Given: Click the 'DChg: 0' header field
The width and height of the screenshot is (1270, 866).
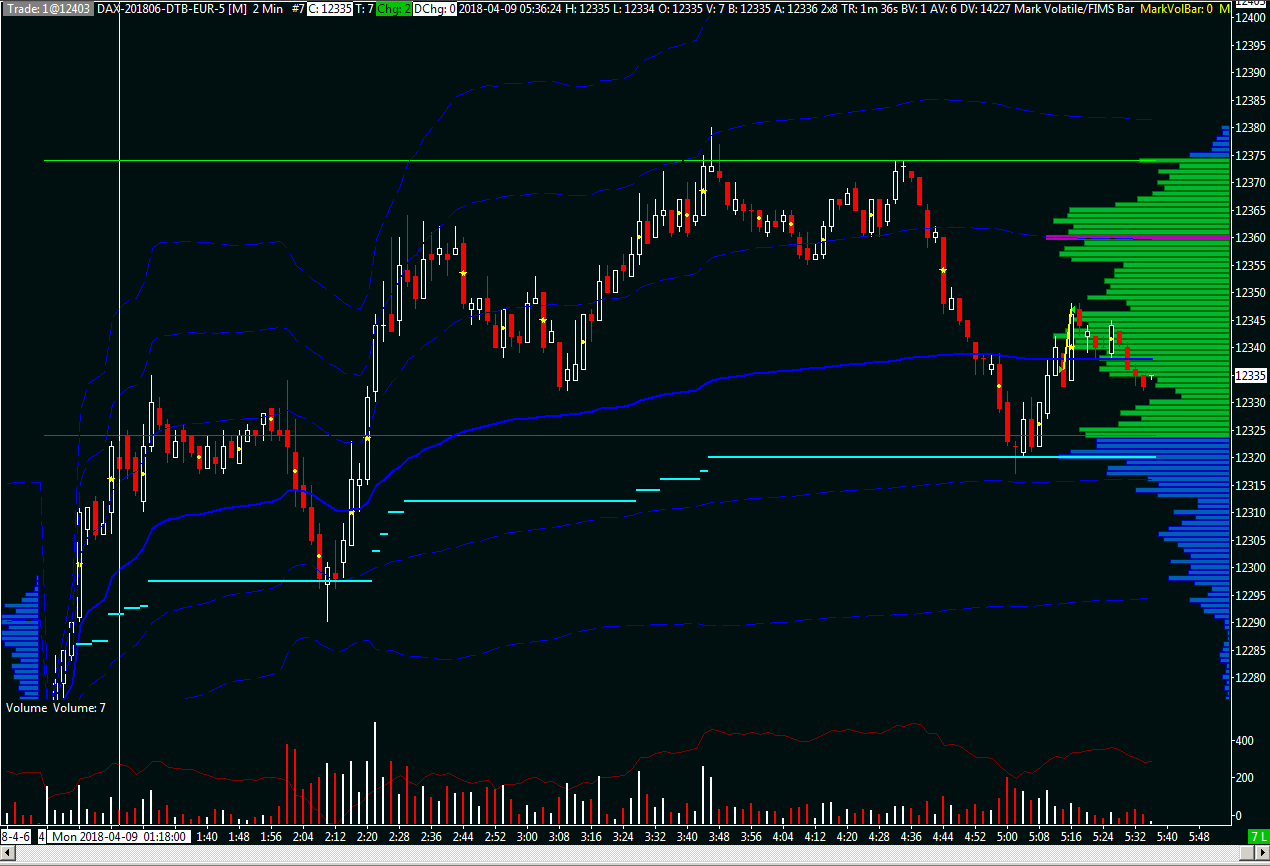Looking at the screenshot, I should [435, 8].
